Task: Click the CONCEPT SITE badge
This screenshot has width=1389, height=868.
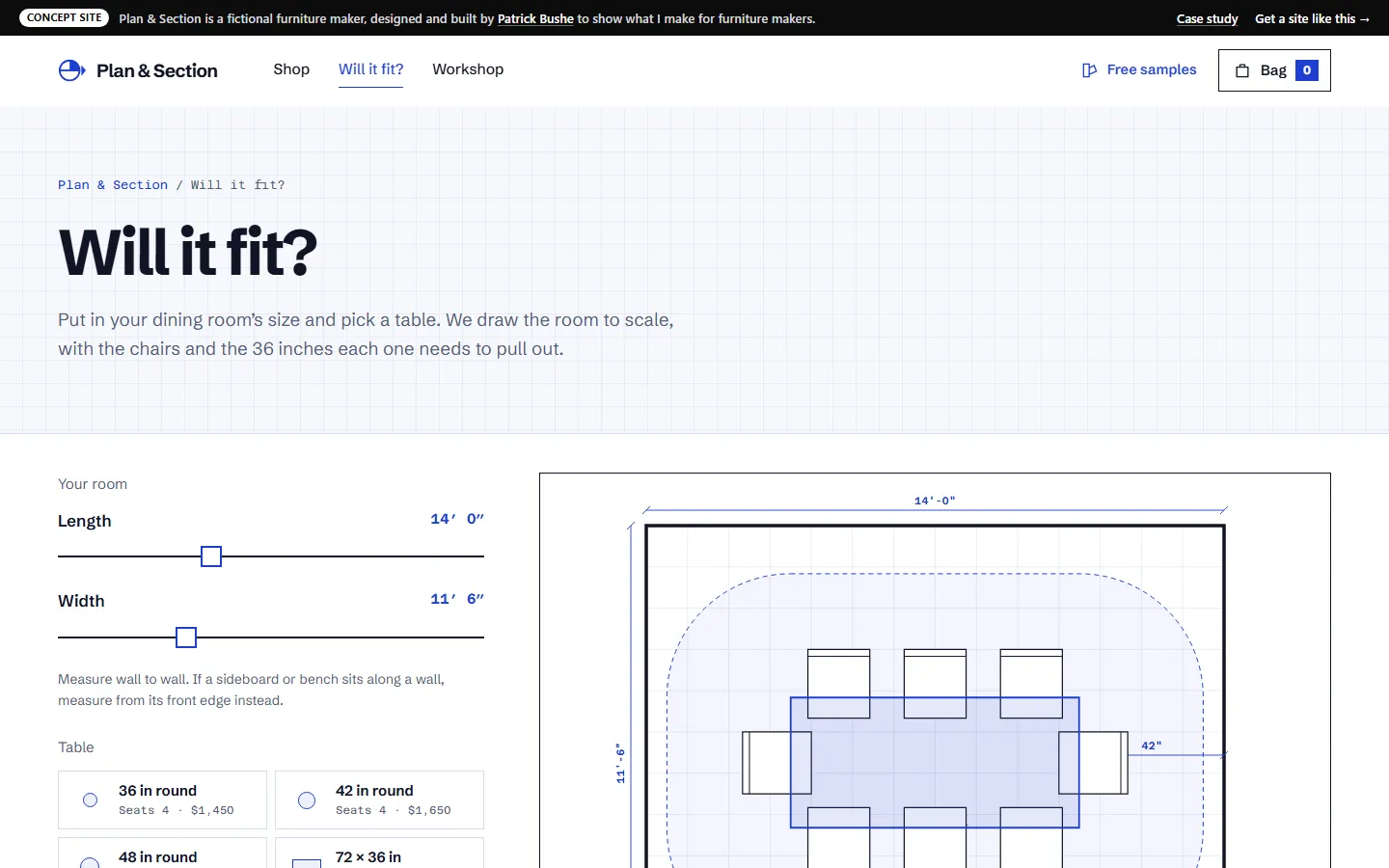Action: pyautogui.click(x=64, y=17)
